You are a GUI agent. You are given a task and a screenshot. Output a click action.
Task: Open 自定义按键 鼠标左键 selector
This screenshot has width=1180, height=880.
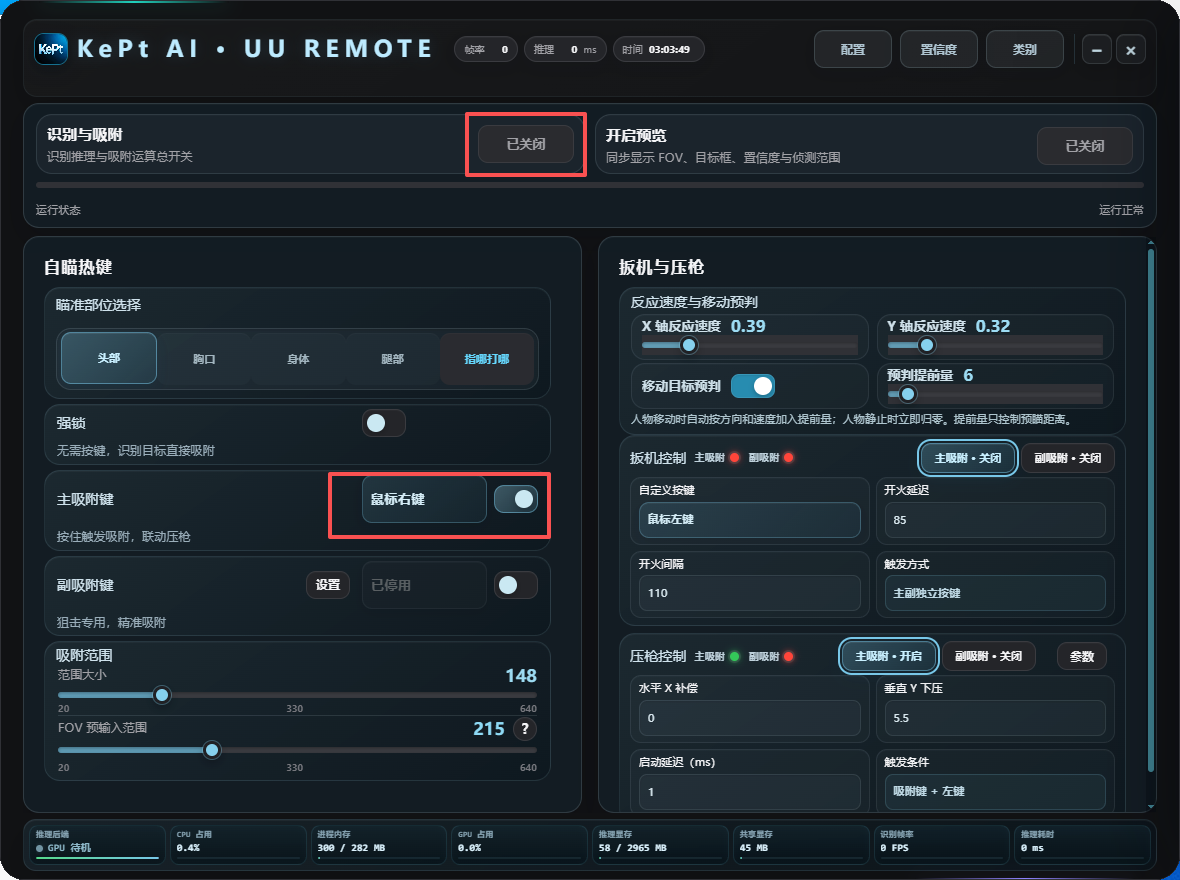[x=750, y=519]
